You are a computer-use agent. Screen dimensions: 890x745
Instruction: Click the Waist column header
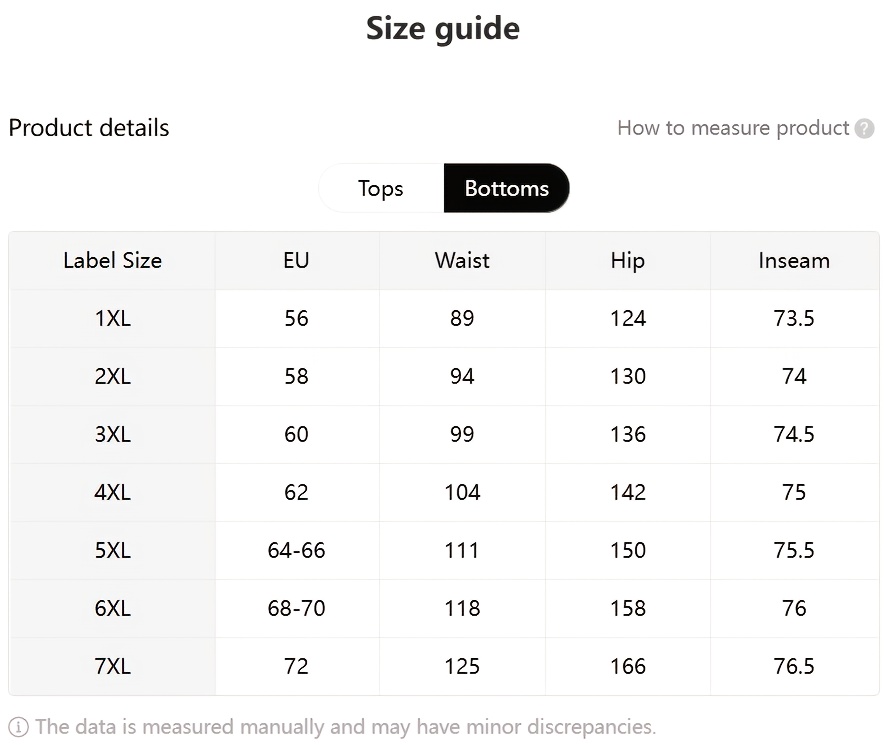462,260
